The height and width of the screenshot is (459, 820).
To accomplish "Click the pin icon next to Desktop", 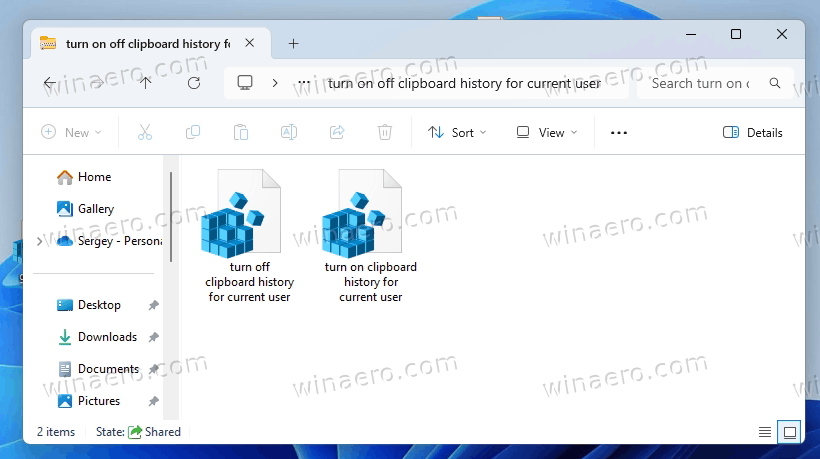I will [153, 305].
